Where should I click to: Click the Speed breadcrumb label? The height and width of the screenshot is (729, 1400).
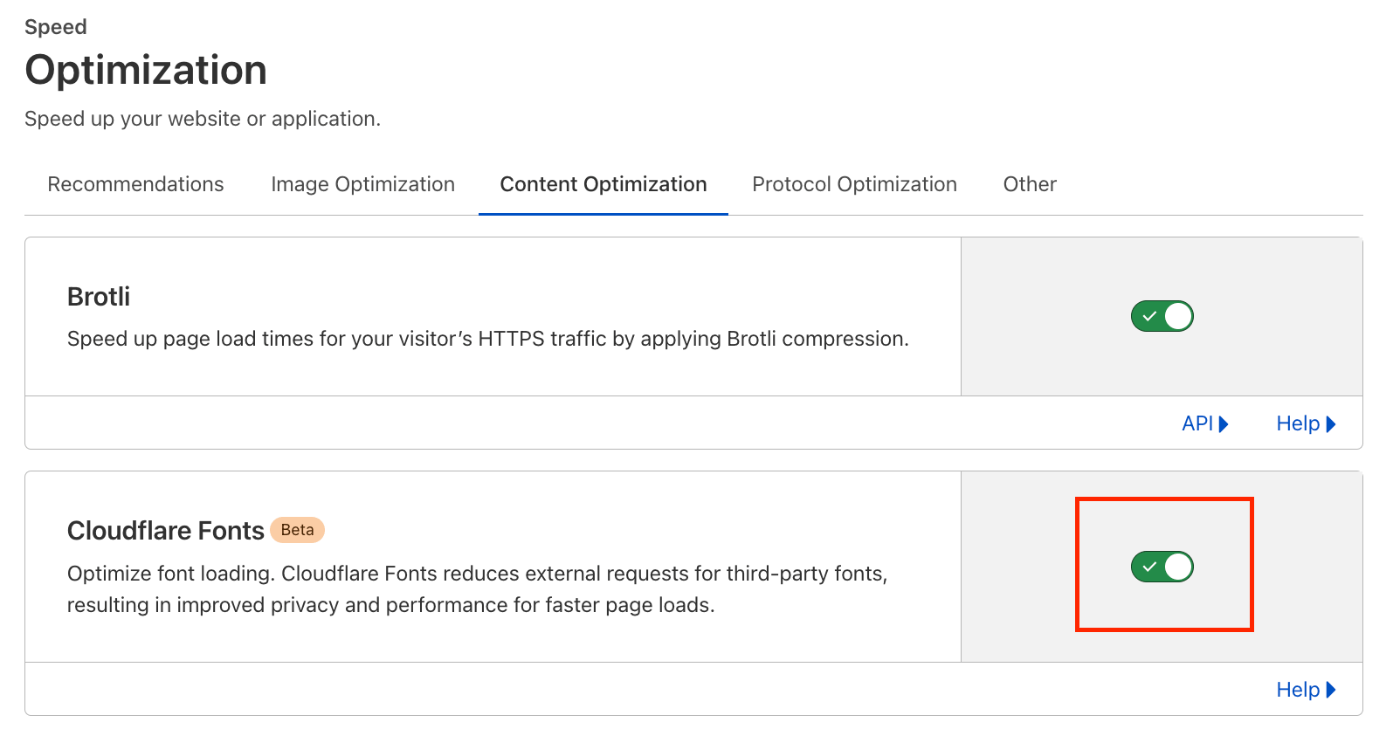(56, 27)
